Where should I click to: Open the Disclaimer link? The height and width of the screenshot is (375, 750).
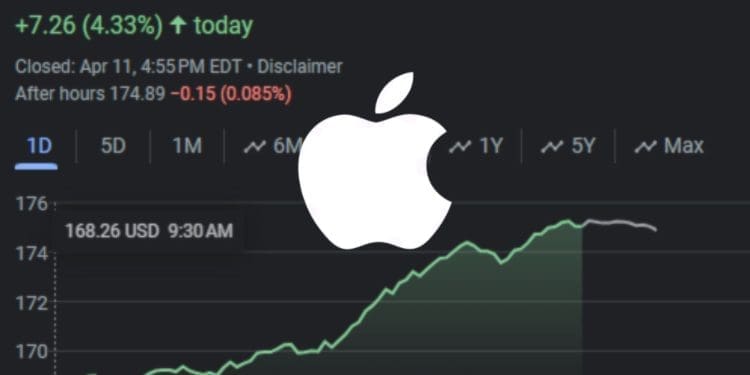pos(300,66)
